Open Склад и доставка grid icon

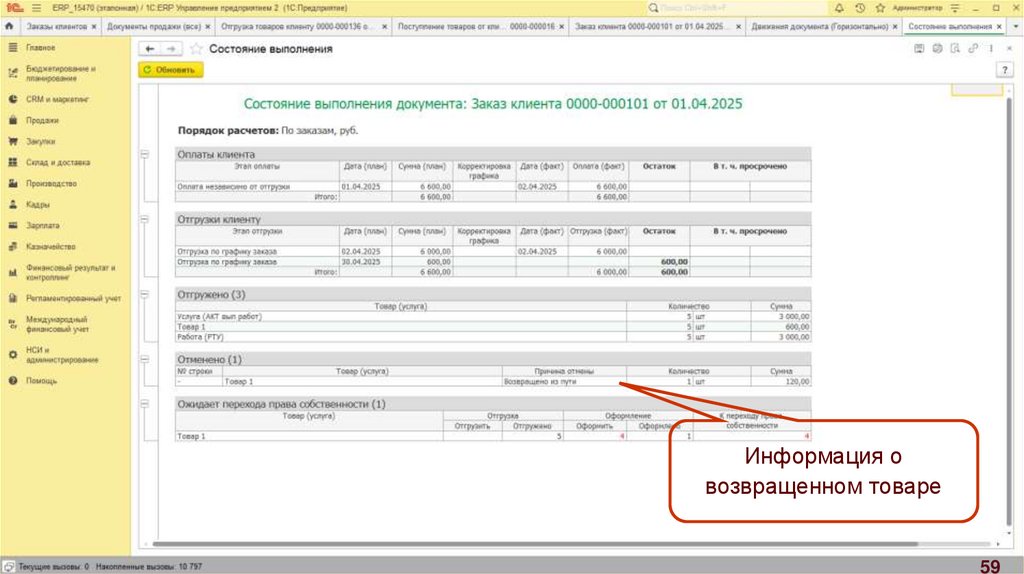pyautogui.click(x=12, y=162)
